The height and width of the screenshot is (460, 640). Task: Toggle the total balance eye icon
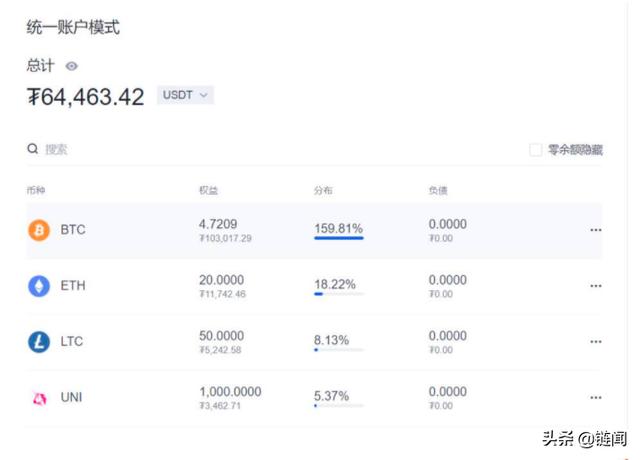coord(71,66)
